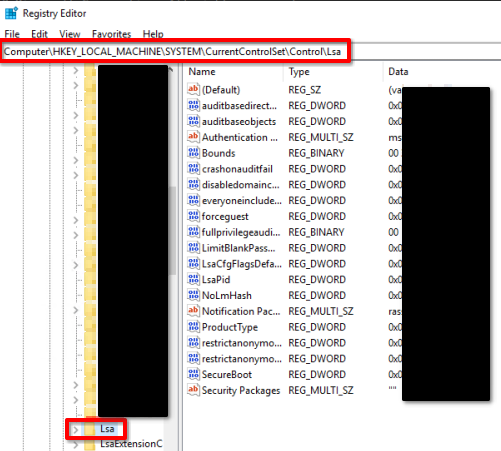Click the Bounds binary value icon
Image resolution: width=501 pixels, height=451 pixels.
click(193, 153)
